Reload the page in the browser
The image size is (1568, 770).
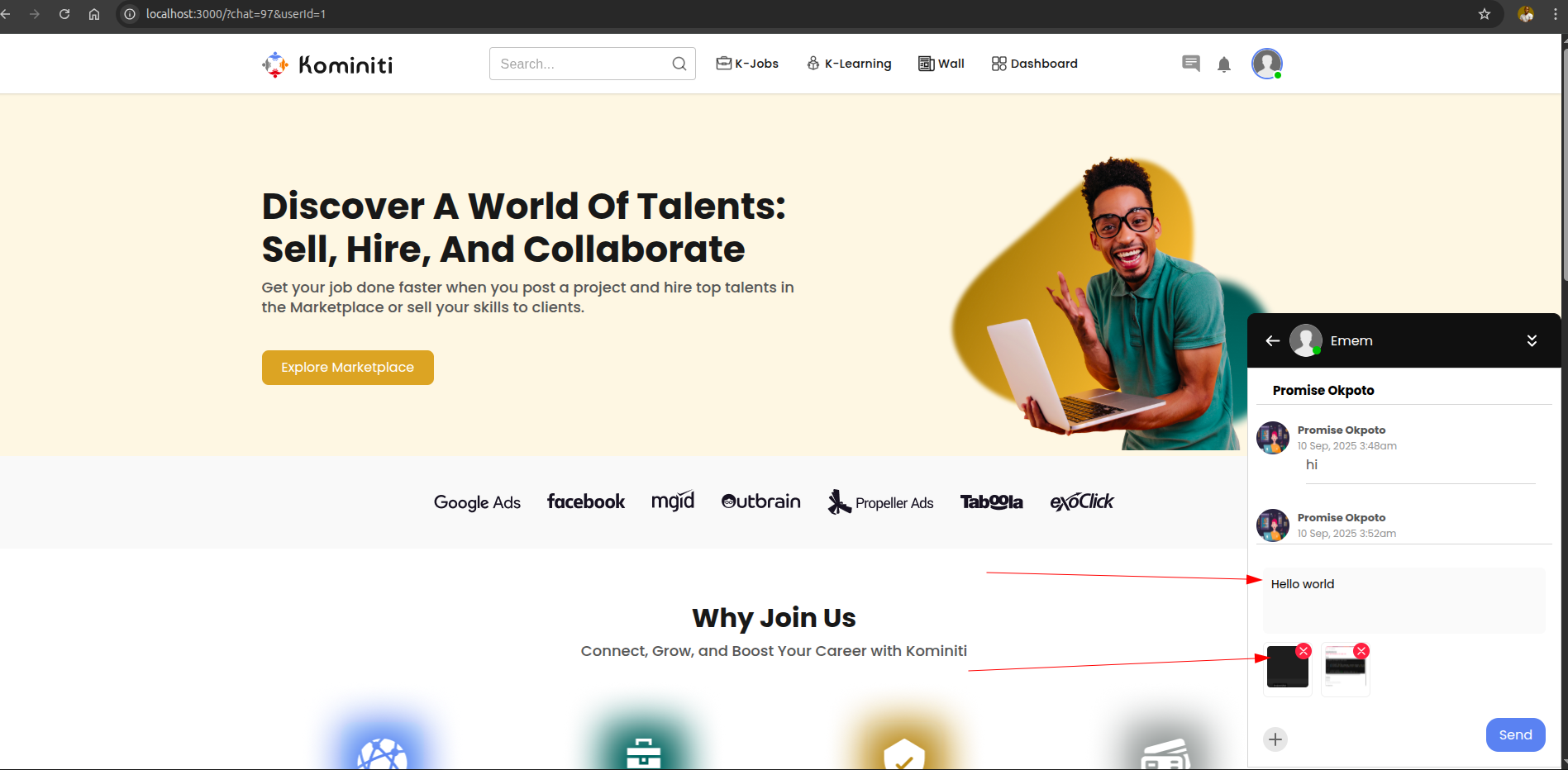point(64,14)
